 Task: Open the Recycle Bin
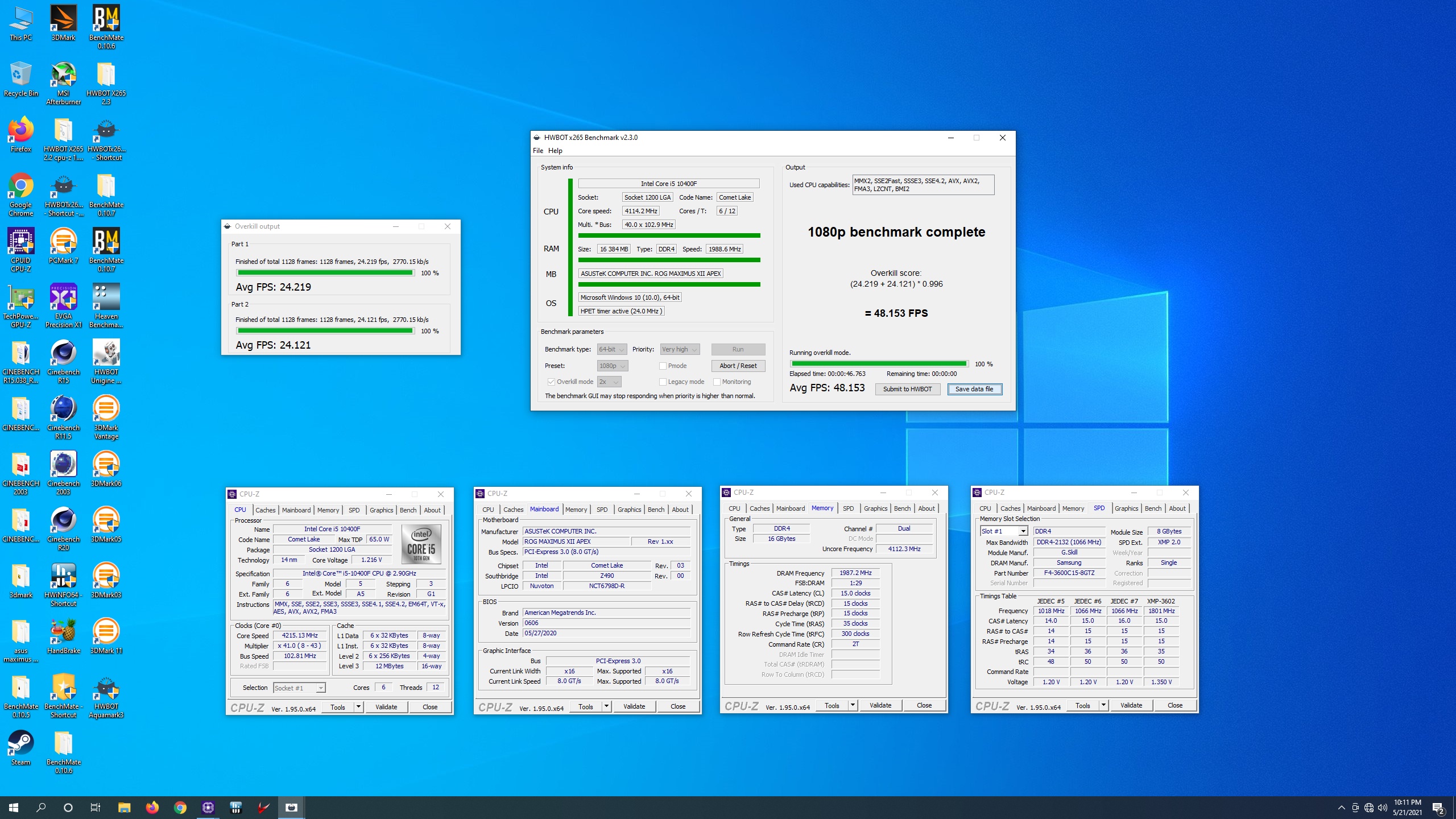click(20, 79)
